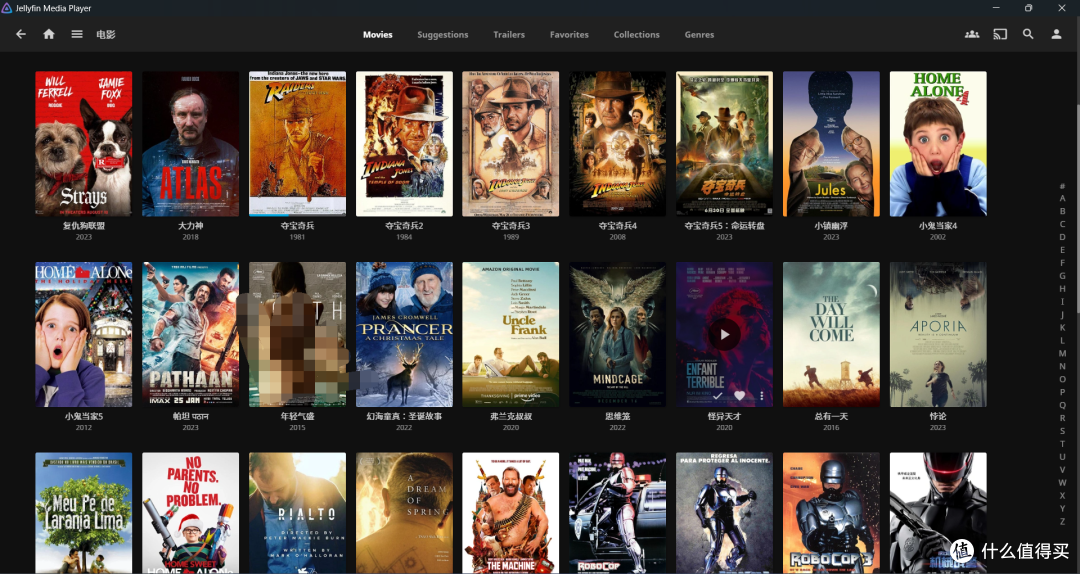Open the A Dream of Spring poster
The height and width of the screenshot is (574, 1080).
pyautogui.click(x=404, y=513)
